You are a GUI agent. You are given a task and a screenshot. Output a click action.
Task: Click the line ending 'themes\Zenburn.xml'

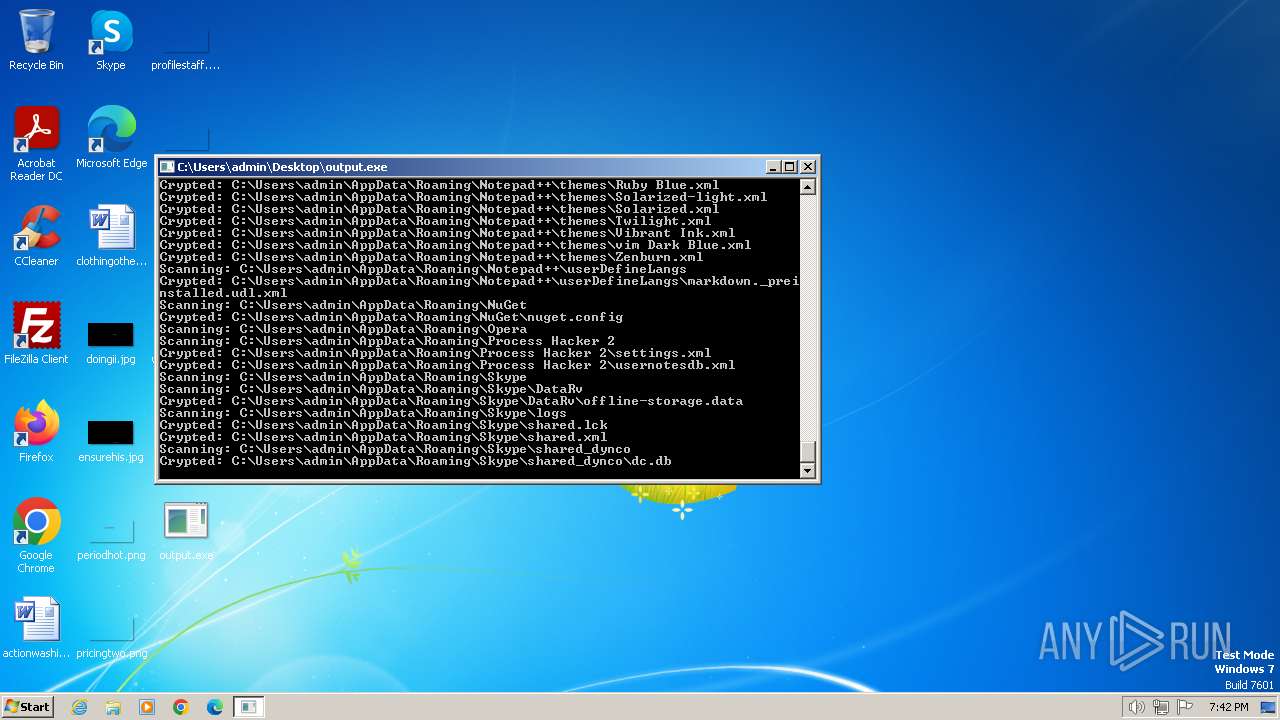[431, 257]
